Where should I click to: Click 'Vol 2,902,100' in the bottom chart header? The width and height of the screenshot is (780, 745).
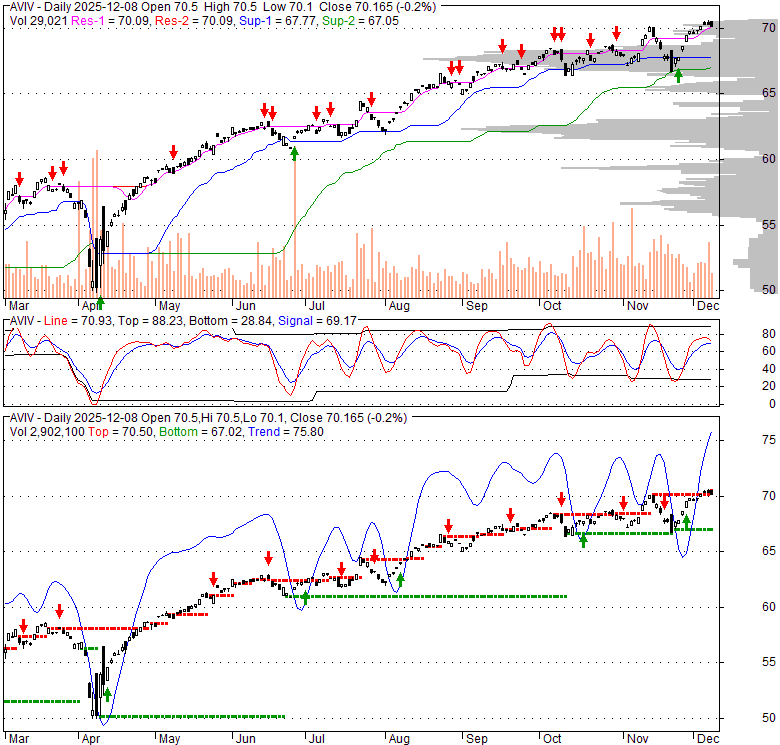pyautogui.click(x=47, y=432)
